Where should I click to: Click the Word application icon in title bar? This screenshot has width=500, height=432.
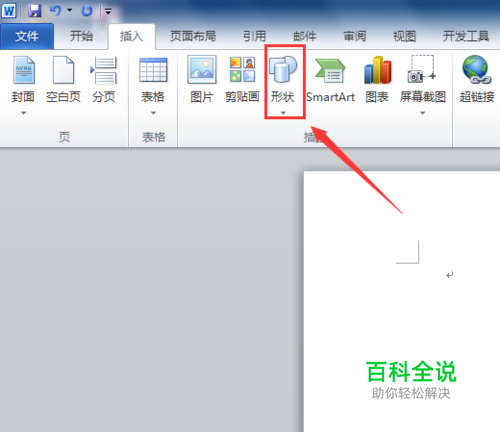pyautogui.click(x=9, y=11)
